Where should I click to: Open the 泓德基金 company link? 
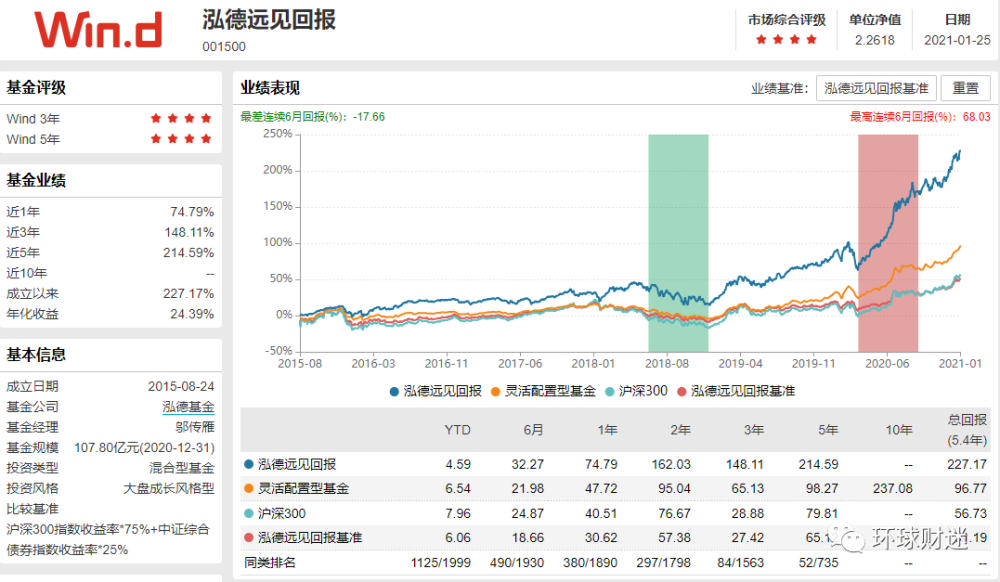(x=188, y=407)
